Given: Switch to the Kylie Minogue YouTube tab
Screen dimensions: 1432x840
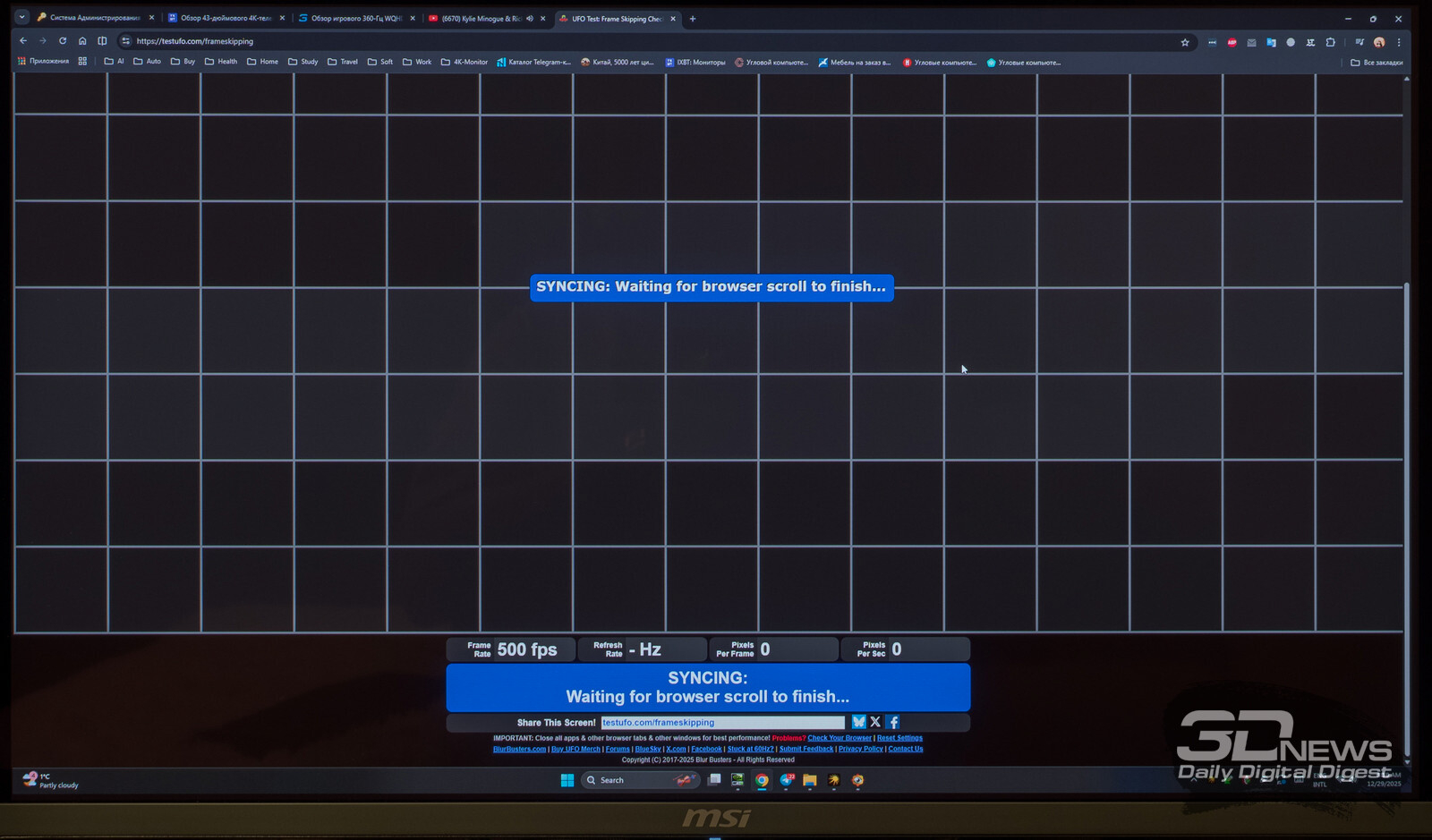Looking at the screenshot, I should [x=479, y=19].
